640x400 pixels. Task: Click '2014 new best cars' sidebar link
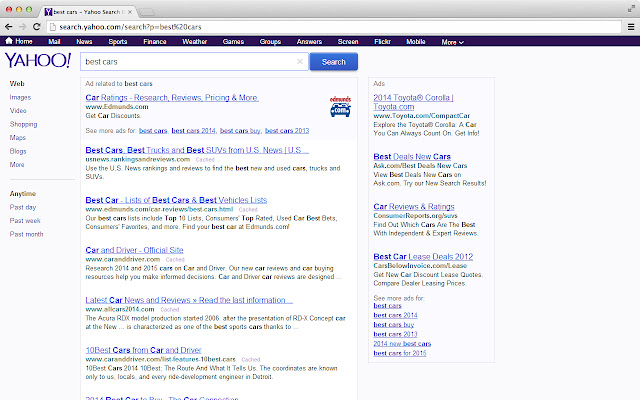click(x=402, y=344)
